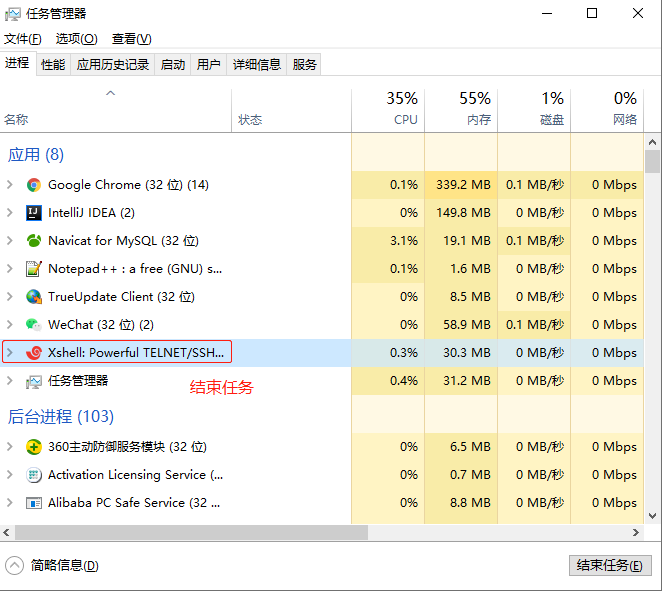
Task: Select the Google Chrome (32 位) (14) row
Action: coord(322,185)
